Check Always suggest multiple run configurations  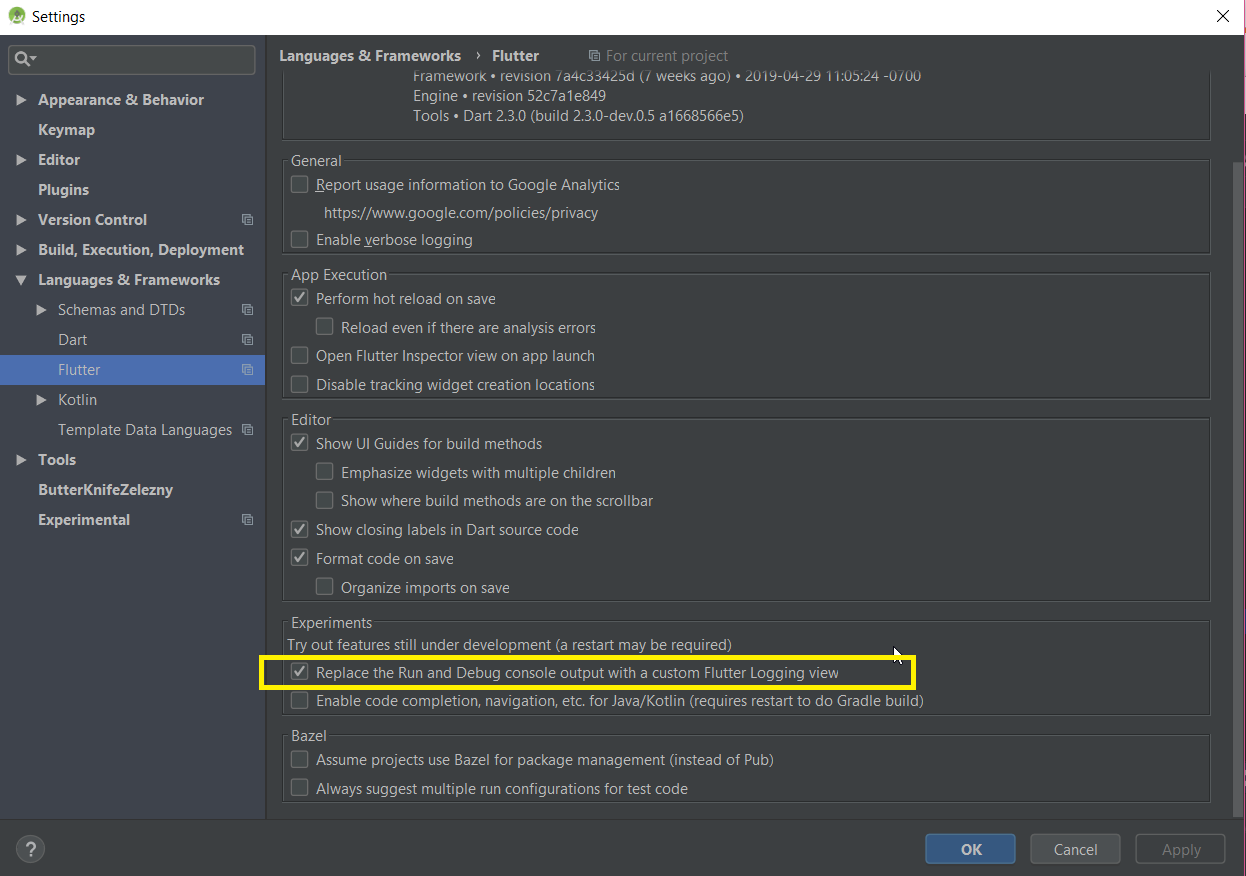[x=299, y=788]
